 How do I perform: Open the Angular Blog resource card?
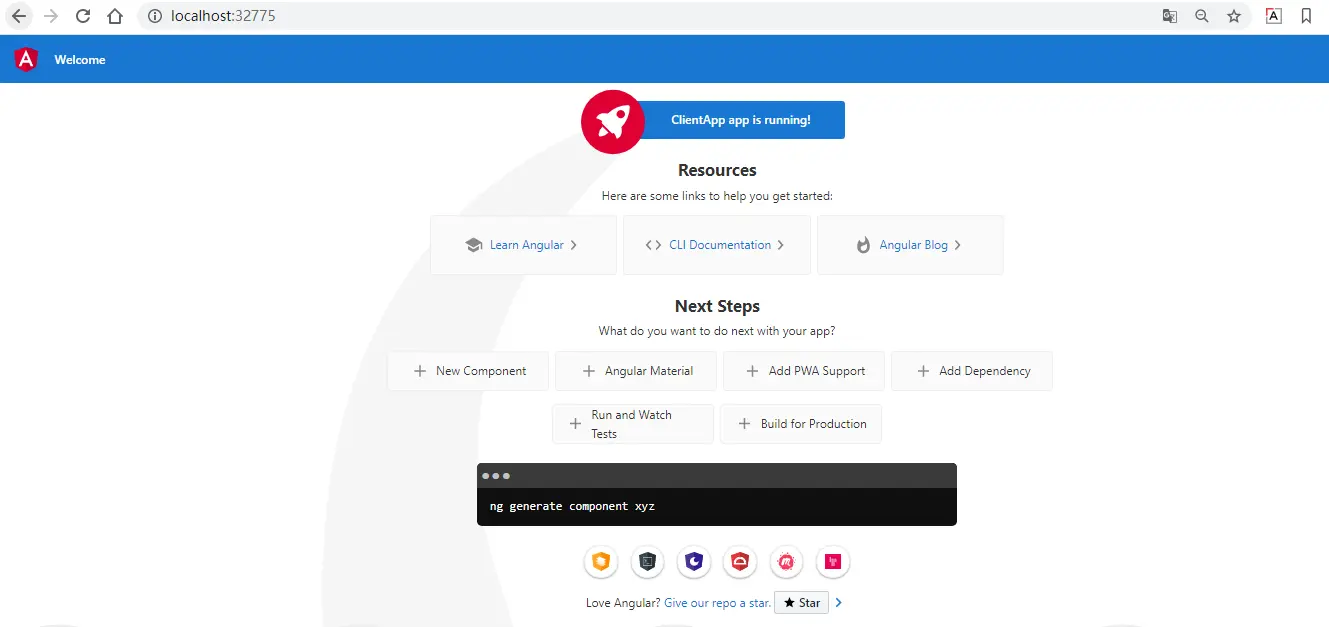(910, 245)
